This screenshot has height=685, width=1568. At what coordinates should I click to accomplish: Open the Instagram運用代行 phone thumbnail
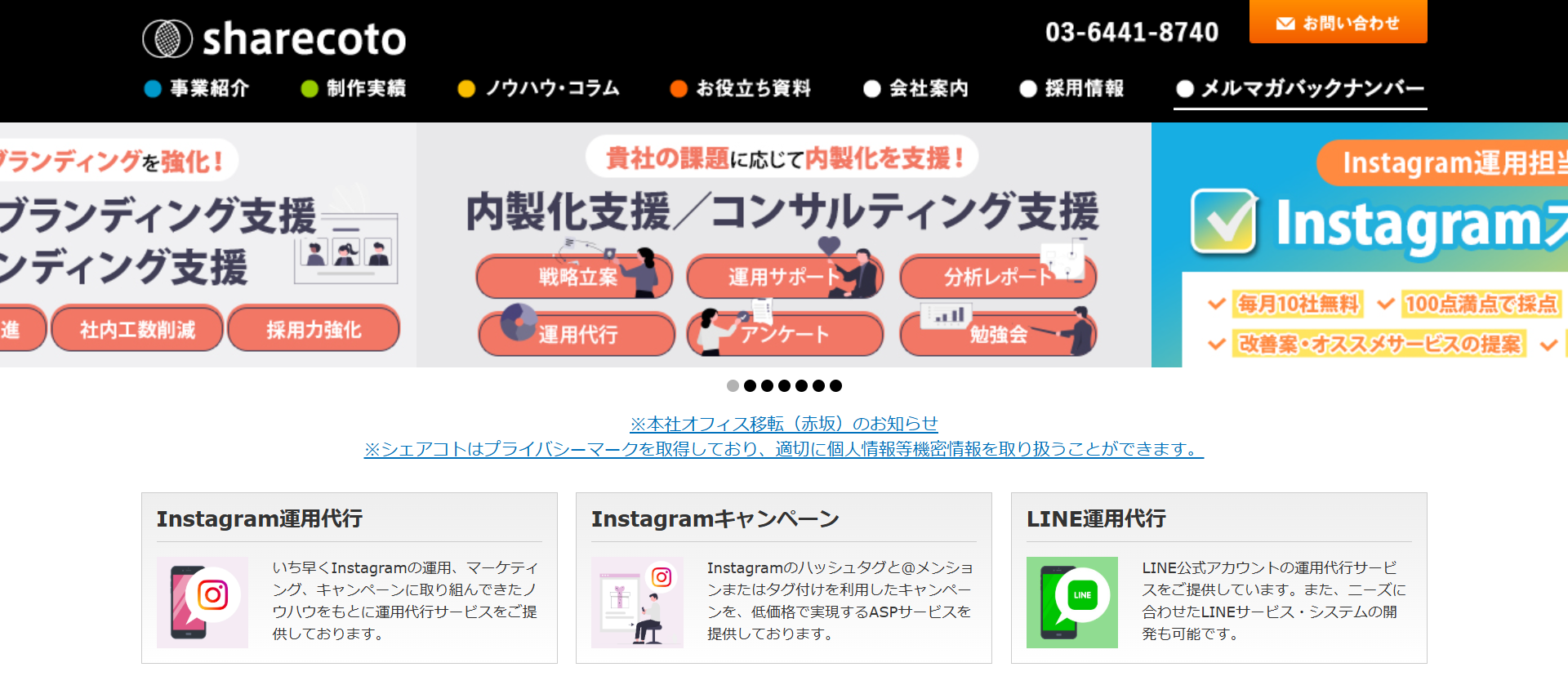(203, 603)
